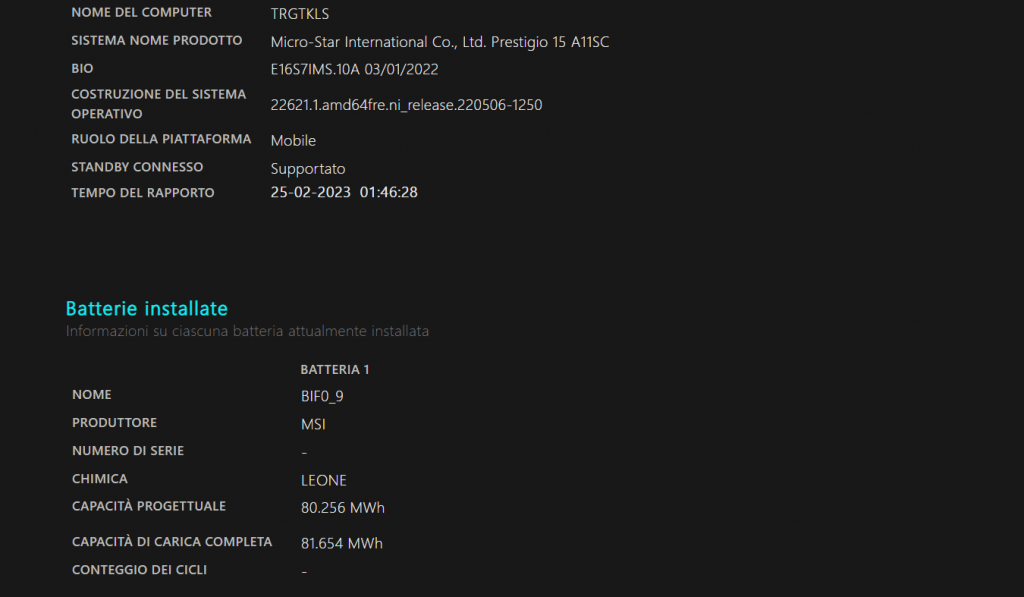Viewport: 1024px width, 597px height.
Task: Click the computer name value TRGTKLS
Action: pos(300,14)
